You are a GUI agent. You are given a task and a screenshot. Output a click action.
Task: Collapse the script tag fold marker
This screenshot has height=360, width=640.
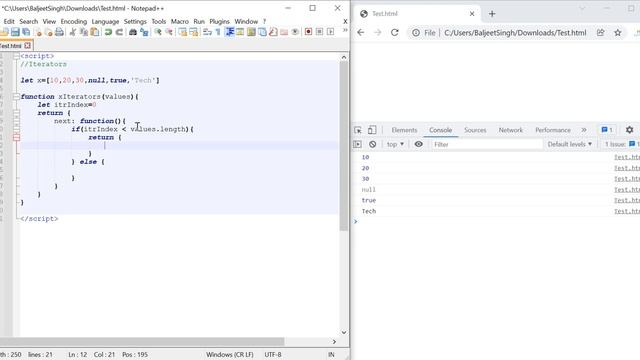(16, 56)
